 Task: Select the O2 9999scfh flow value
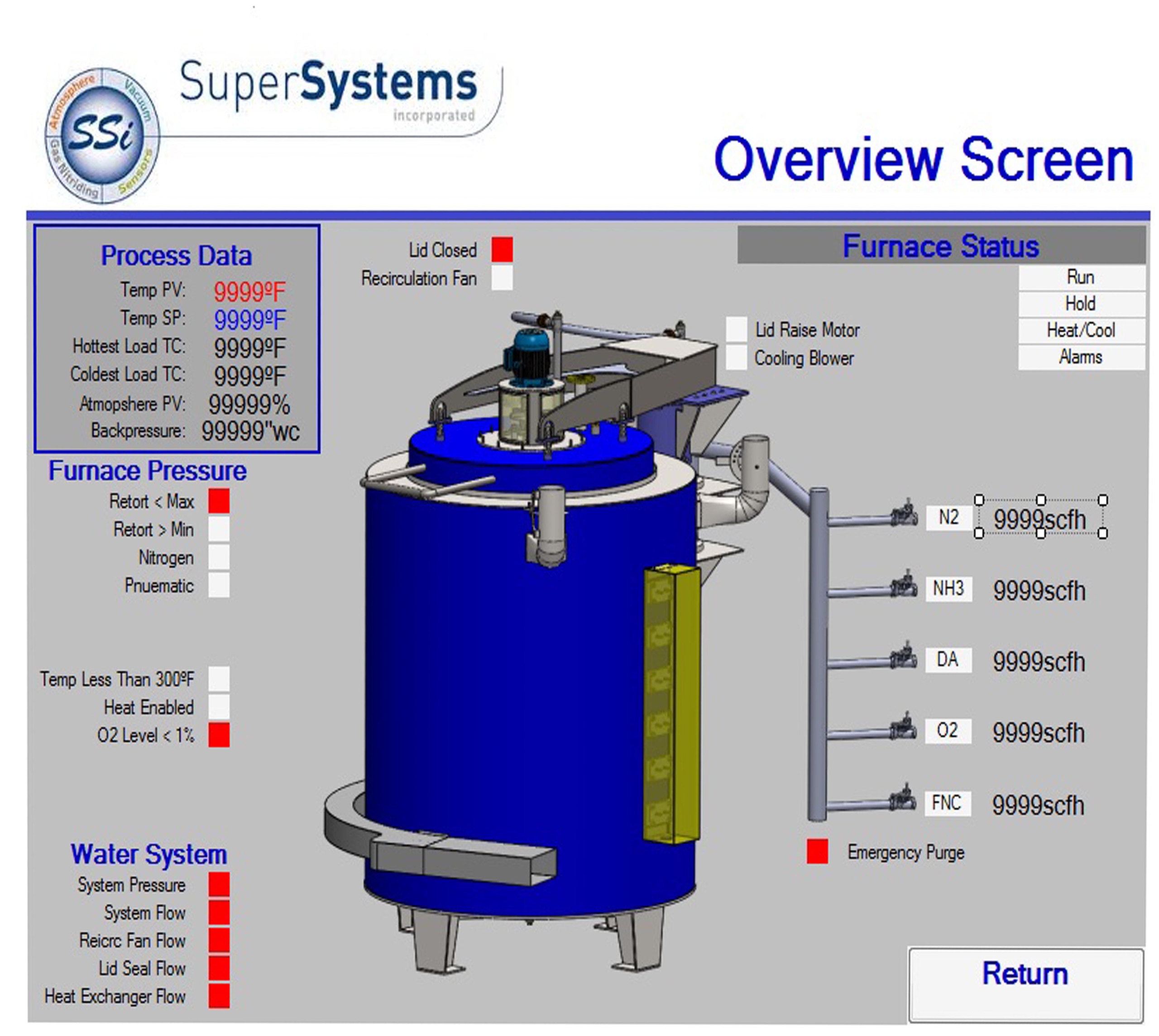[1039, 733]
